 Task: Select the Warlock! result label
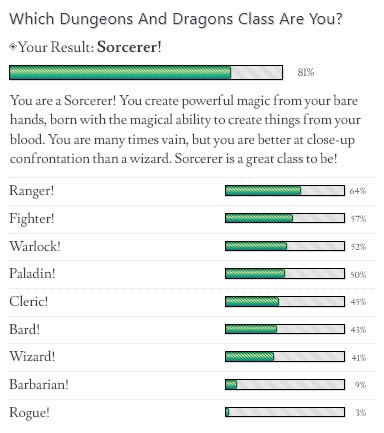pyautogui.click(x=35, y=246)
